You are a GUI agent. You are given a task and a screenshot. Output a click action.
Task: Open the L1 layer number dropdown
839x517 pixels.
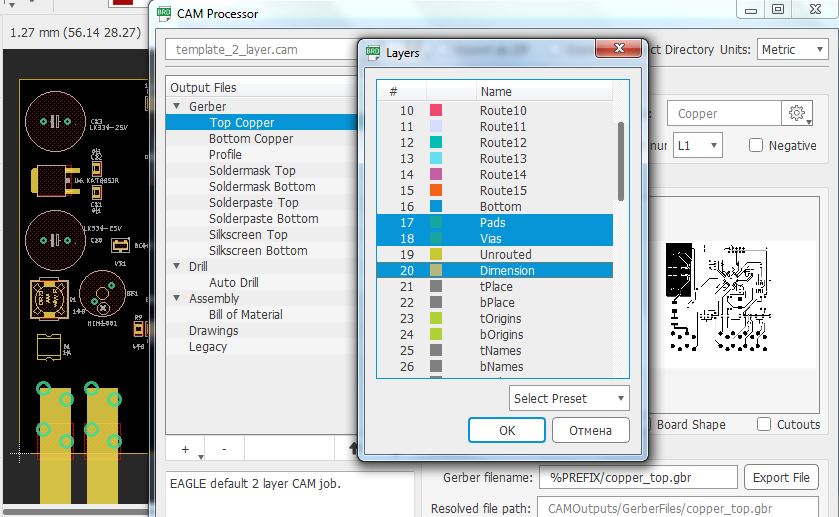[698, 146]
